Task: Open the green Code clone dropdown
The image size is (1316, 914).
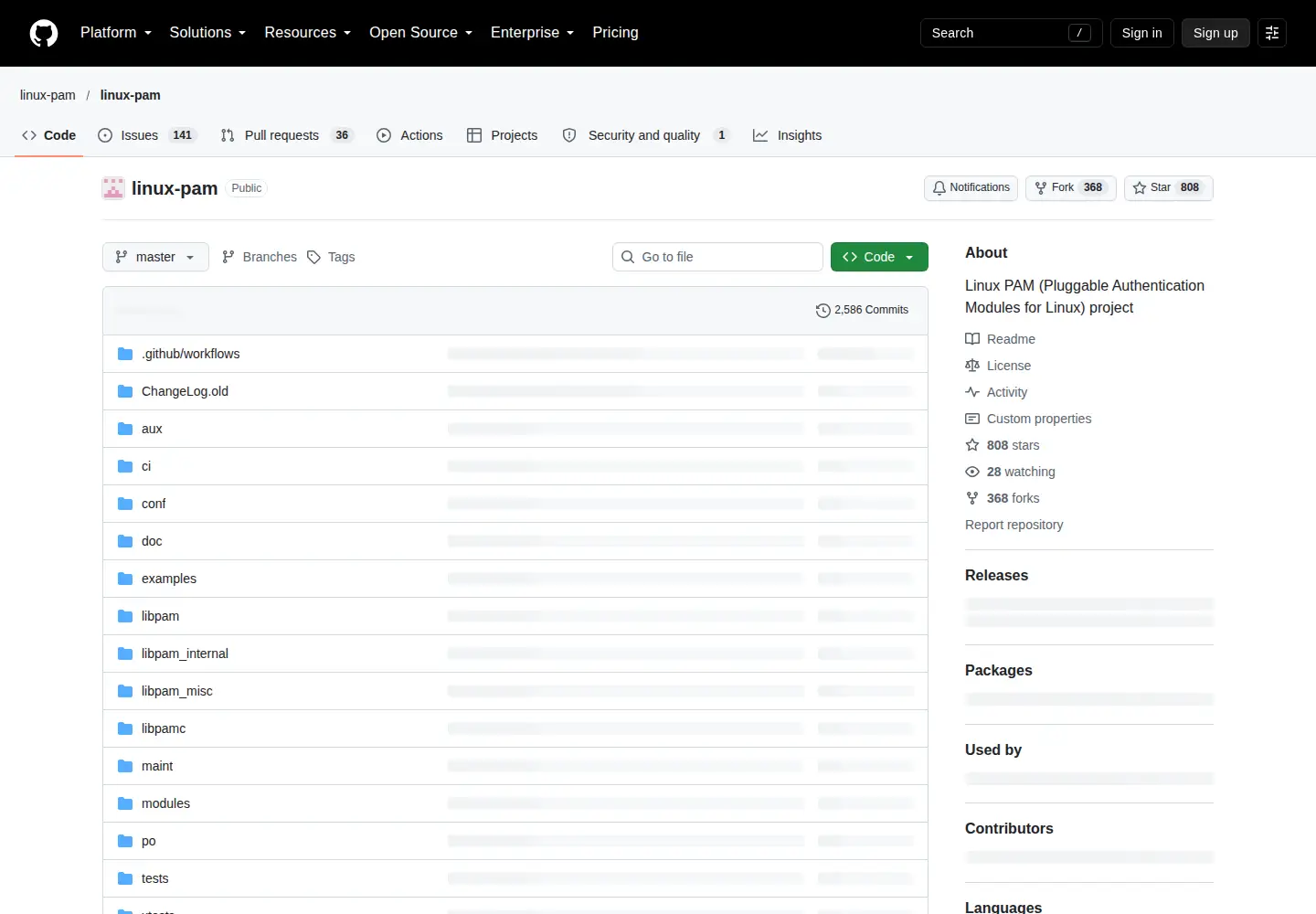Action: point(879,257)
